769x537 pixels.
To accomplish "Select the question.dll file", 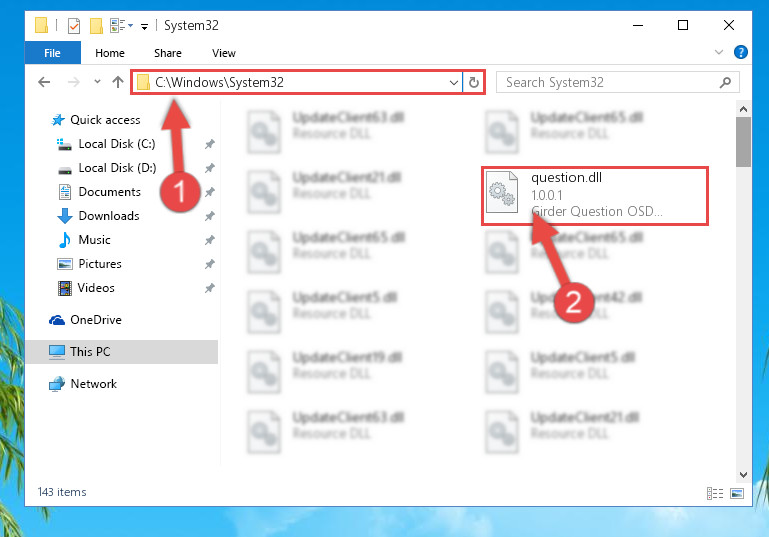I will [x=595, y=196].
